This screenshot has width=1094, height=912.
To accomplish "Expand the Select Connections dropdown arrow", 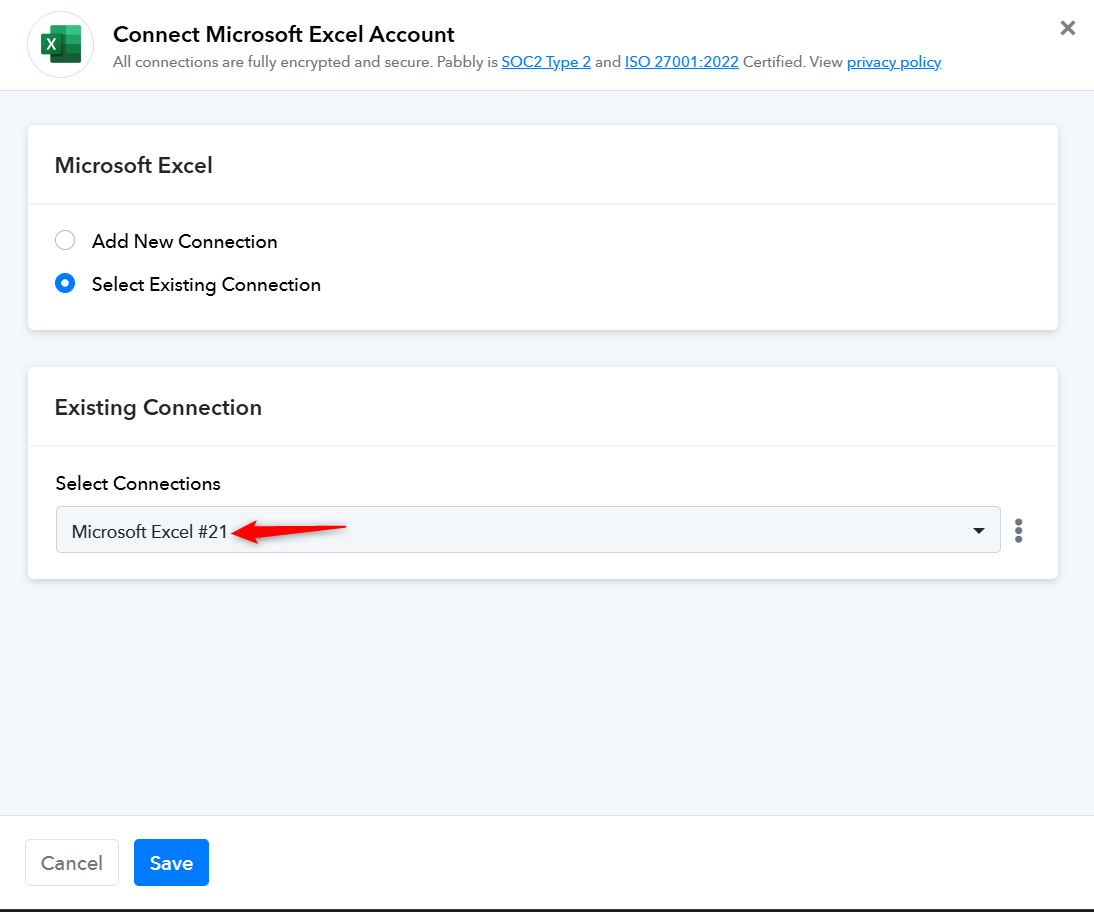I will click(x=979, y=530).
